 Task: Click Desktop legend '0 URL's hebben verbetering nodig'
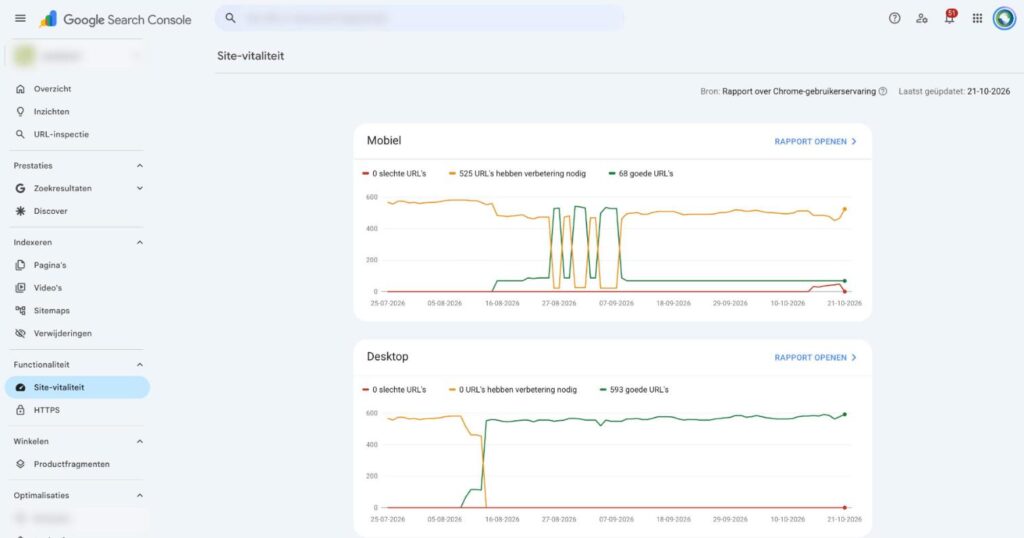513,390
